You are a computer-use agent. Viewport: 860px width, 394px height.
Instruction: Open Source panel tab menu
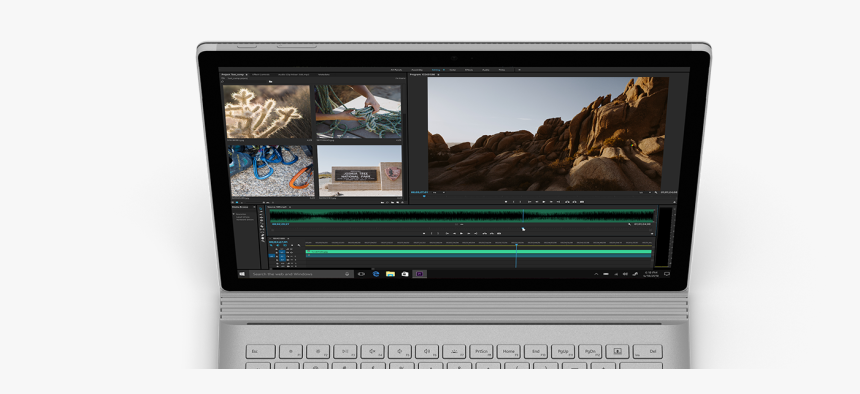tap(290, 207)
